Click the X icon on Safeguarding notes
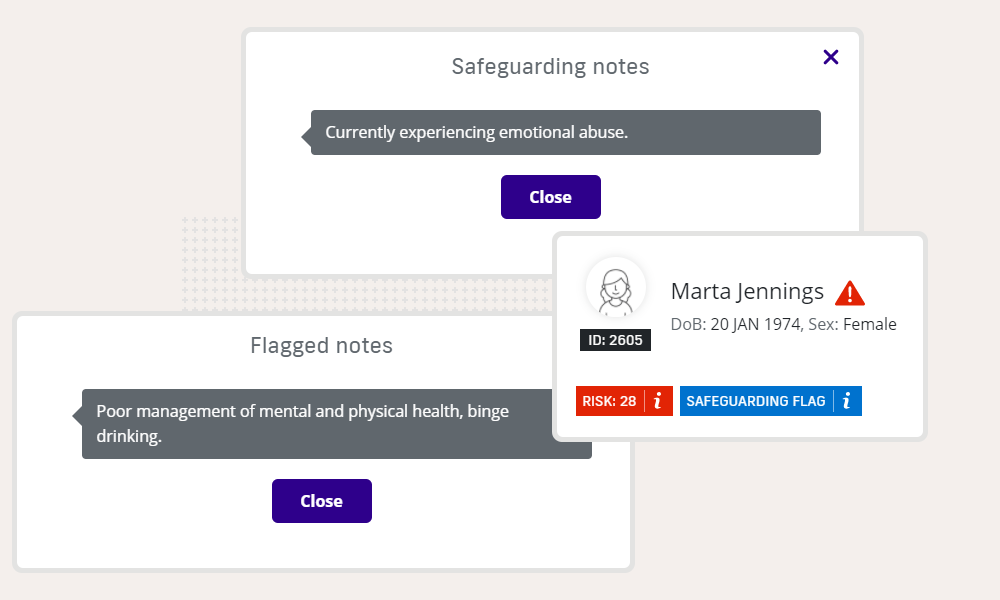 pyautogui.click(x=830, y=57)
